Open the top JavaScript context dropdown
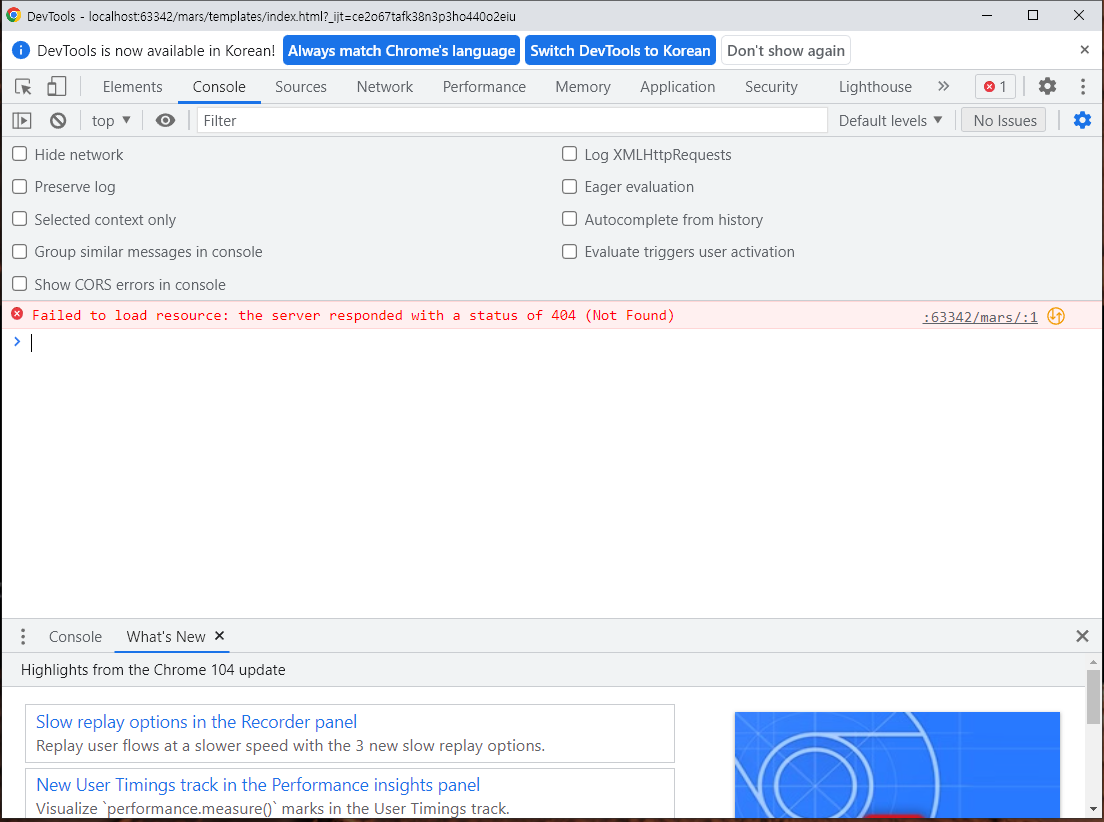The image size is (1104, 822). click(x=111, y=120)
